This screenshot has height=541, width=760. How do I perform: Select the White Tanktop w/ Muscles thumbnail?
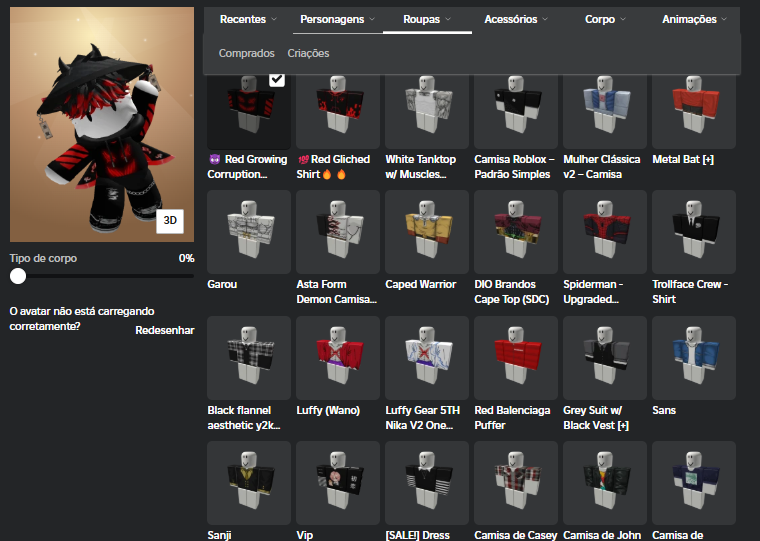click(427, 111)
